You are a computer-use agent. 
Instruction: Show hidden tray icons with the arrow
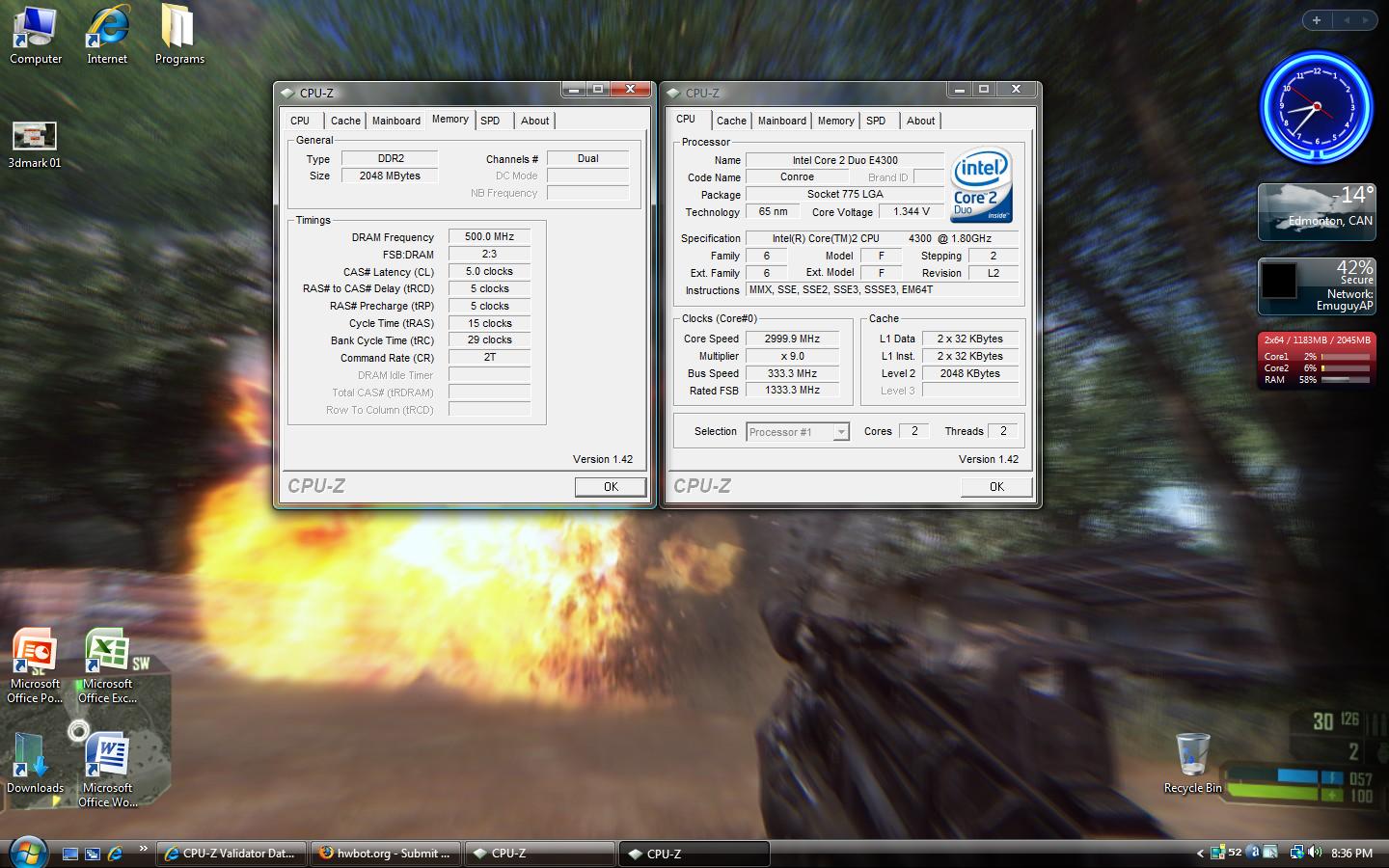point(1200,854)
